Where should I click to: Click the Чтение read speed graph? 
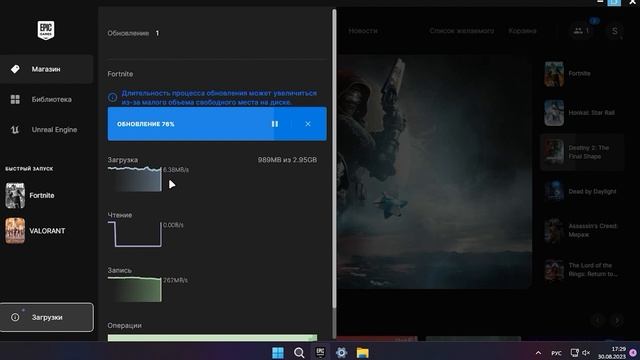click(135, 234)
